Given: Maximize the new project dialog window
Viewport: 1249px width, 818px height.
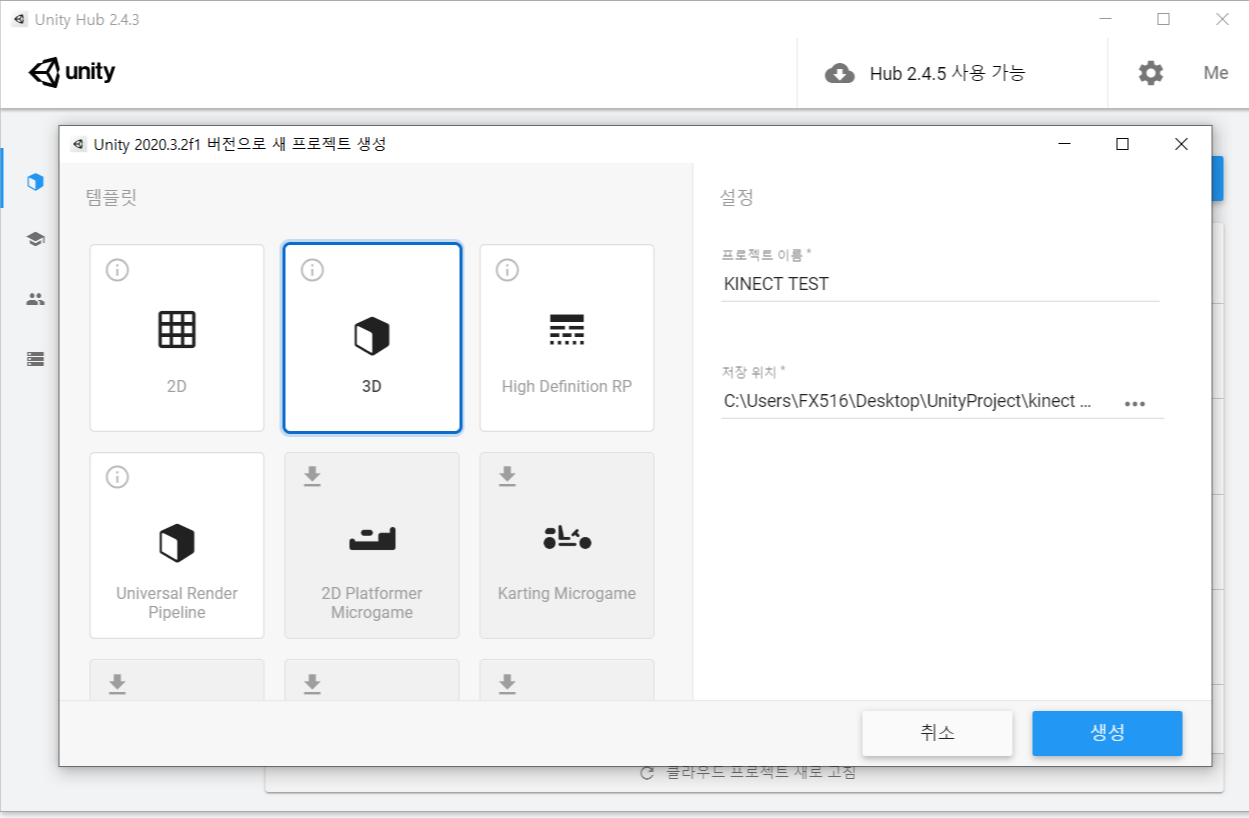Looking at the screenshot, I should pyautogui.click(x=1122, y=144).
